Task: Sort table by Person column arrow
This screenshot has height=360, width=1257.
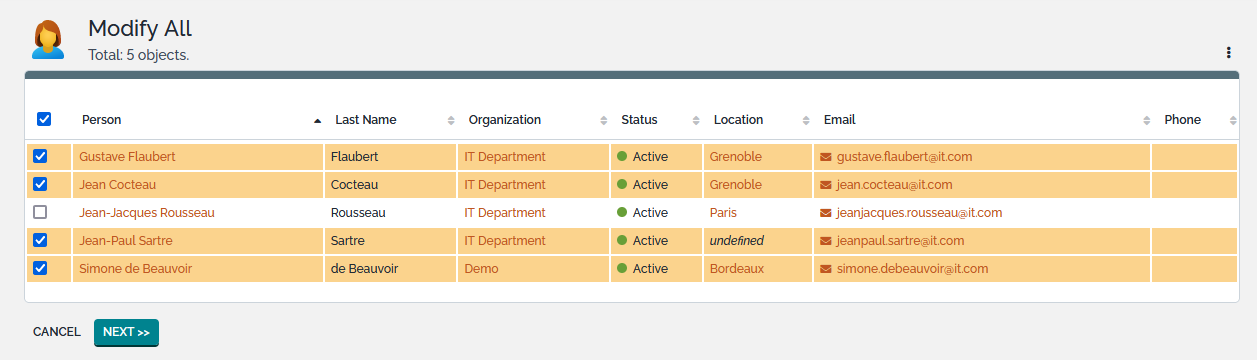Action: pos(318,120)
